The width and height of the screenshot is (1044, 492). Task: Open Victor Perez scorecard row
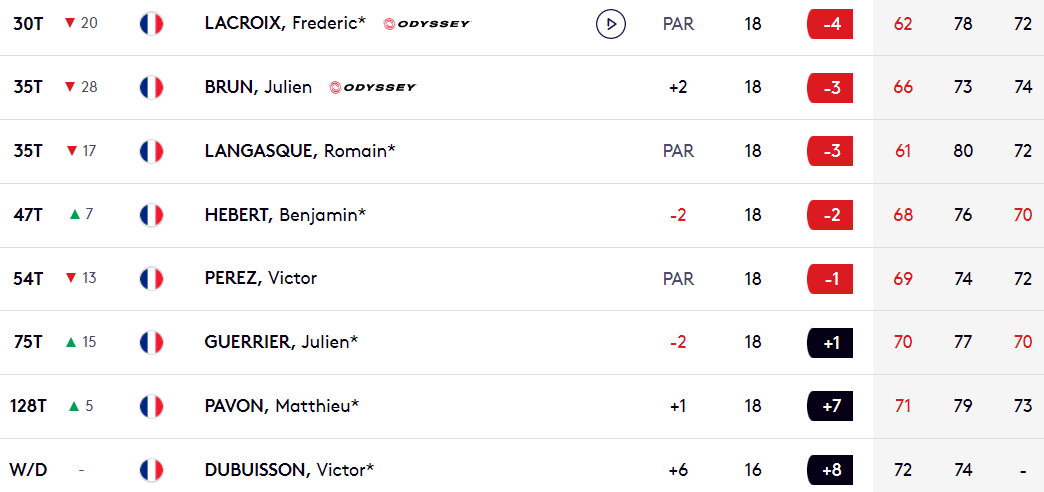[x=260, y=278]
